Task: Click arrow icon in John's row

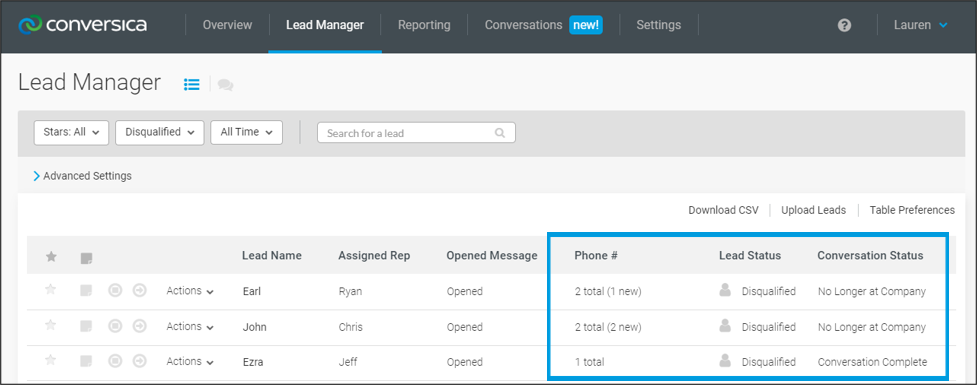Action: coord(140,326)
